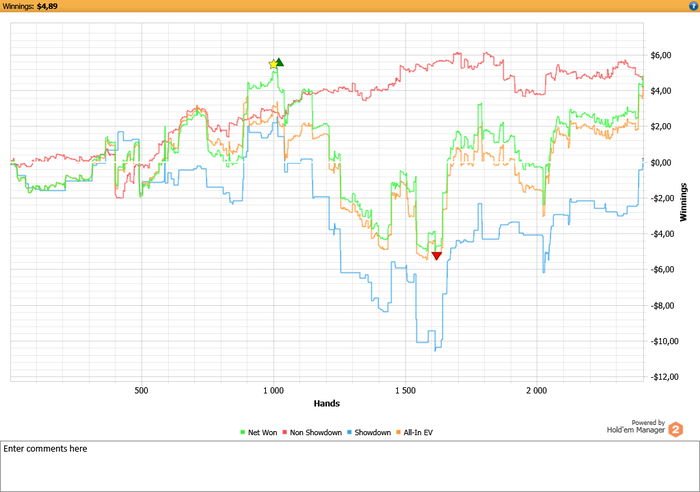Click the $0,00 y-axis label
700x492 pixels.
click(x=661, y=163)
